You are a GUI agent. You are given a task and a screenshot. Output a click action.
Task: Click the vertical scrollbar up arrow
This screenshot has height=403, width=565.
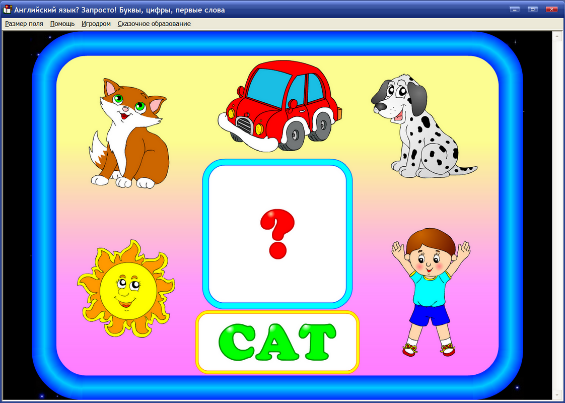click(557, 36)
